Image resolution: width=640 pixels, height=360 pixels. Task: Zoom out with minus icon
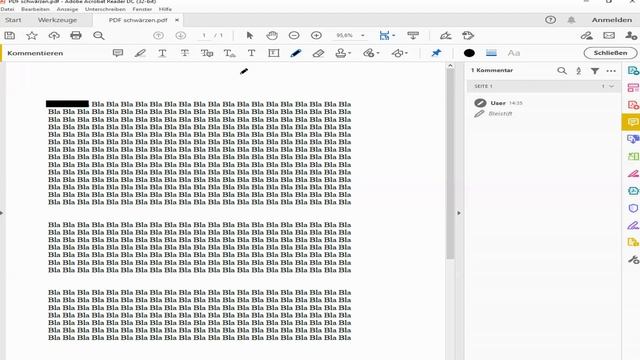click(x=294, y=36)
